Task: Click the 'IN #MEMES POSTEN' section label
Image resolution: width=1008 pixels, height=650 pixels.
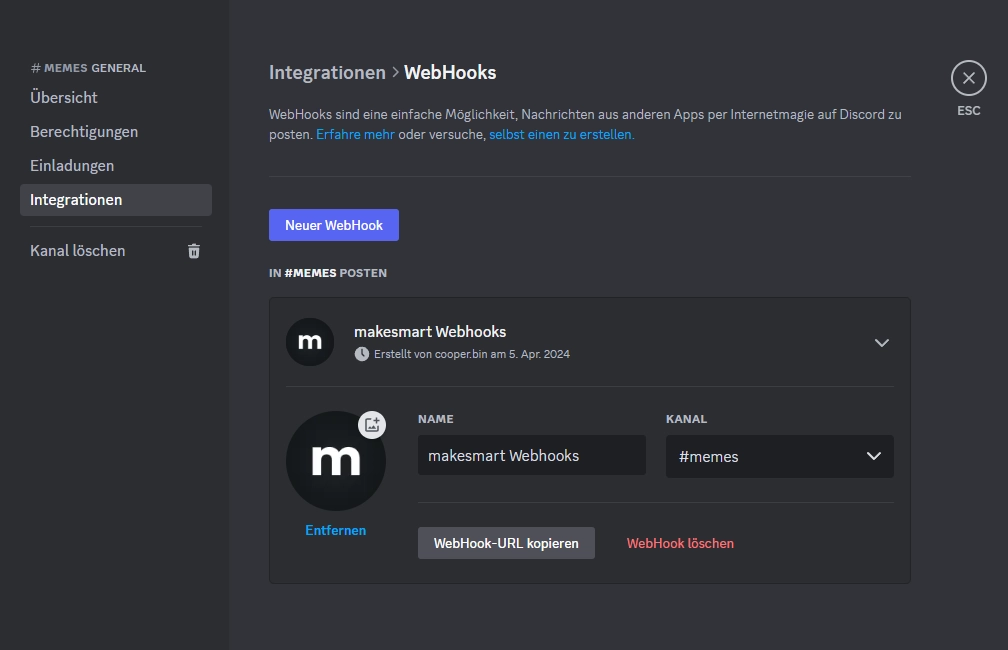Action: (x=328, y=273)
